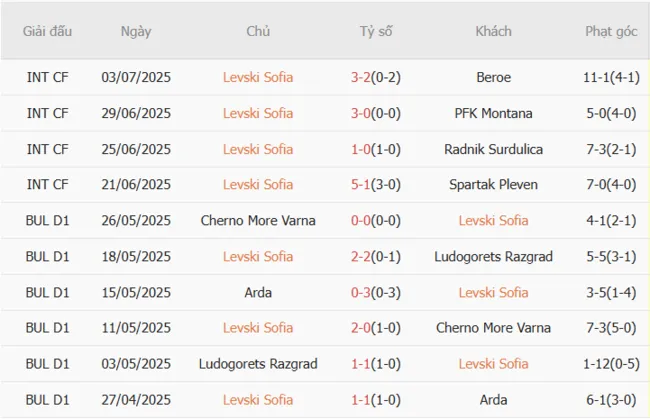Click the 'Giải đấu' column header

tap(47, 31)
